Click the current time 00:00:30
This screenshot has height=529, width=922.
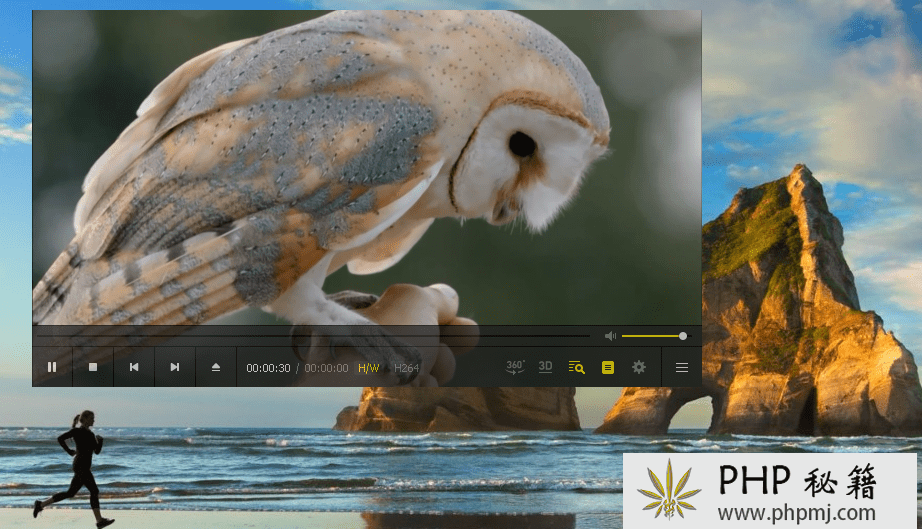[268, 368]
